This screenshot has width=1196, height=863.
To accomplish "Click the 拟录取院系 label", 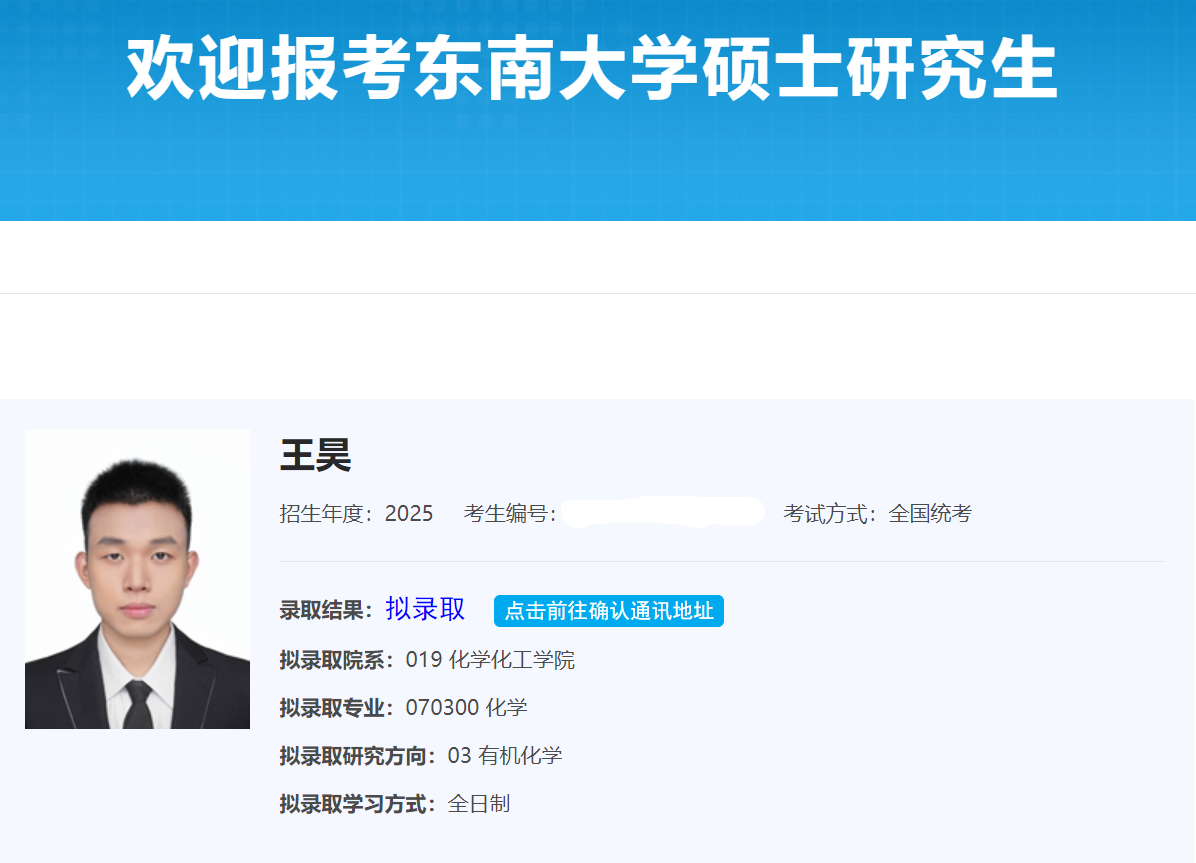I will (340, 660).
